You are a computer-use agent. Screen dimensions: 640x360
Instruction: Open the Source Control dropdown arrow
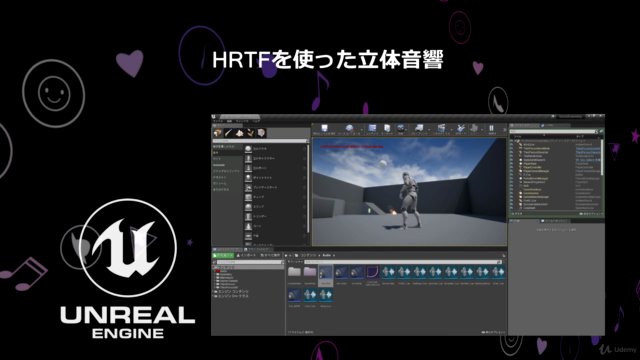point(362,130)
